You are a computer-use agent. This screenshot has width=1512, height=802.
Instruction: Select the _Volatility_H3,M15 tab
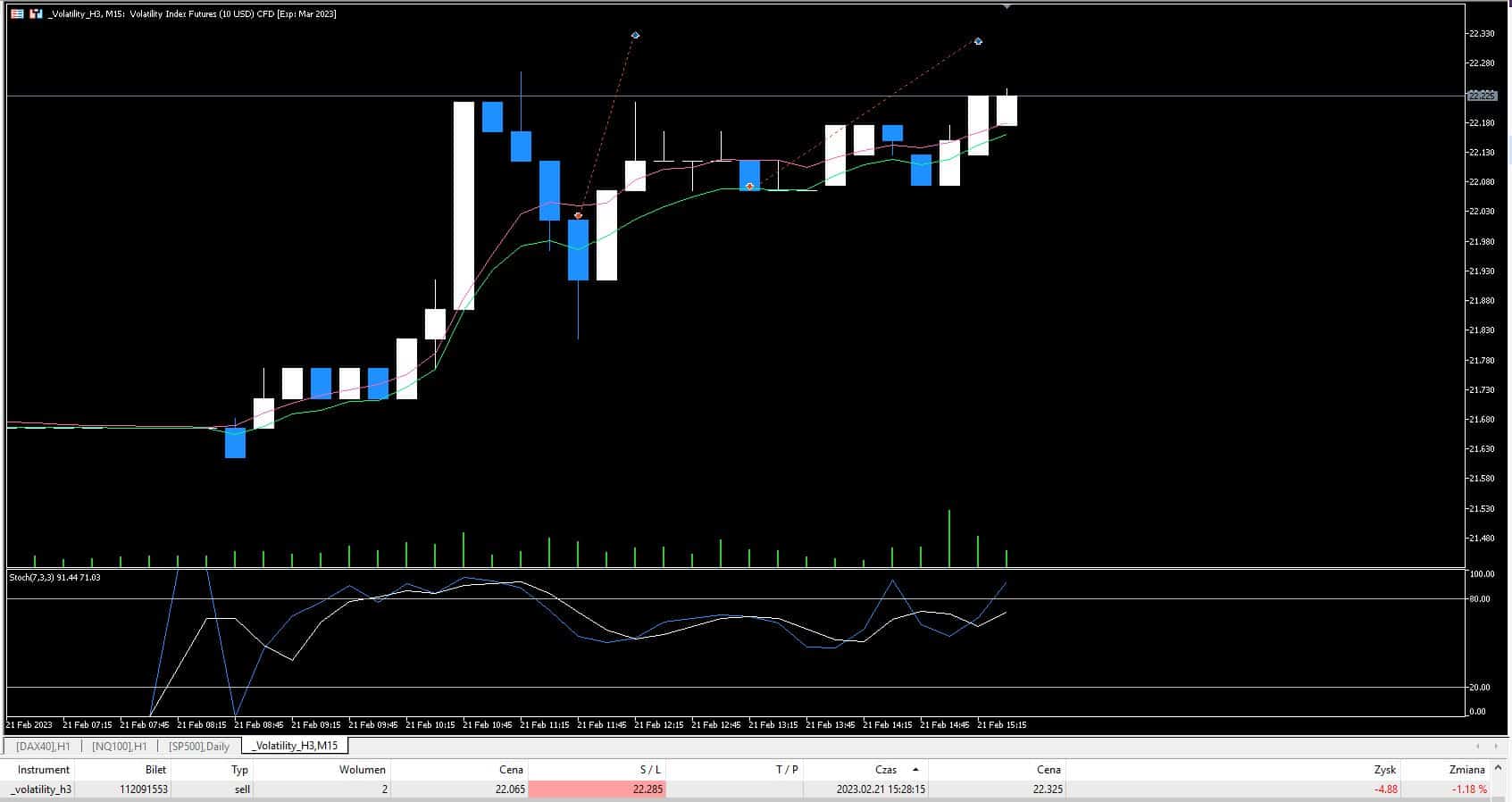coord(294,745)
